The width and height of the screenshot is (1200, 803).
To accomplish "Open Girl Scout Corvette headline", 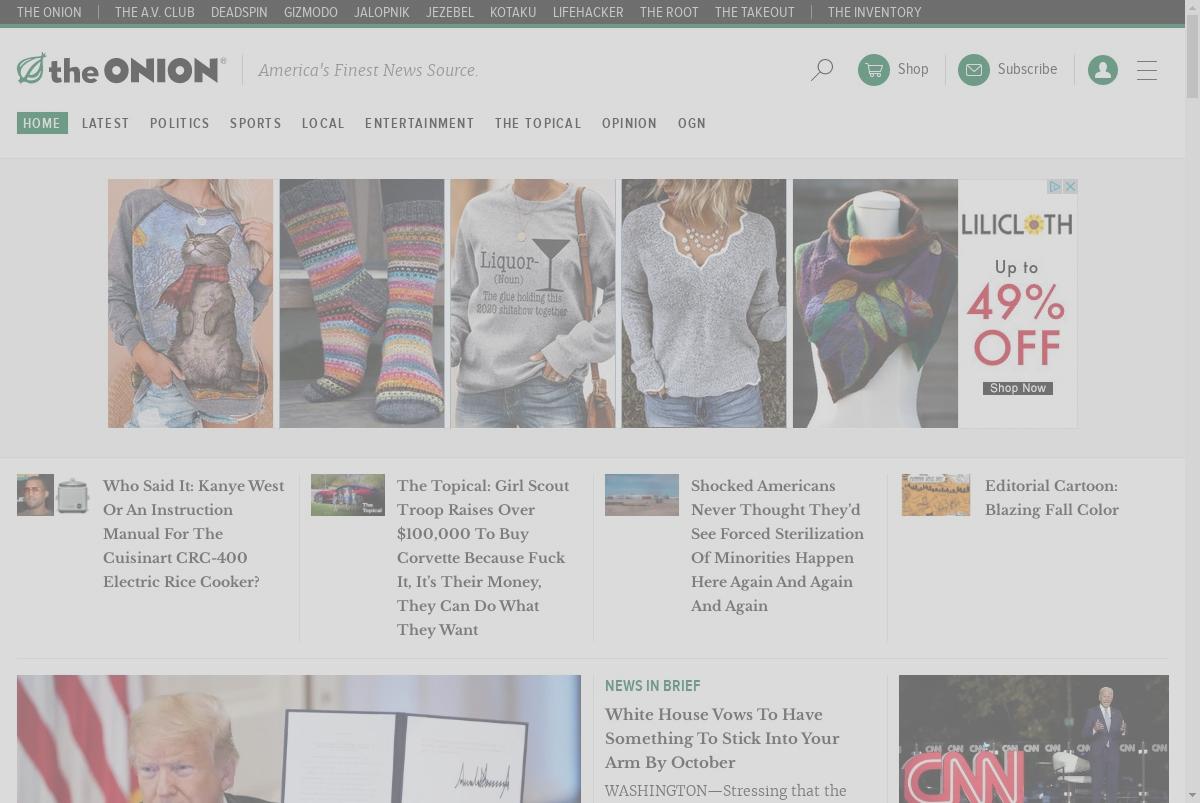I will [x=483, y=557].
